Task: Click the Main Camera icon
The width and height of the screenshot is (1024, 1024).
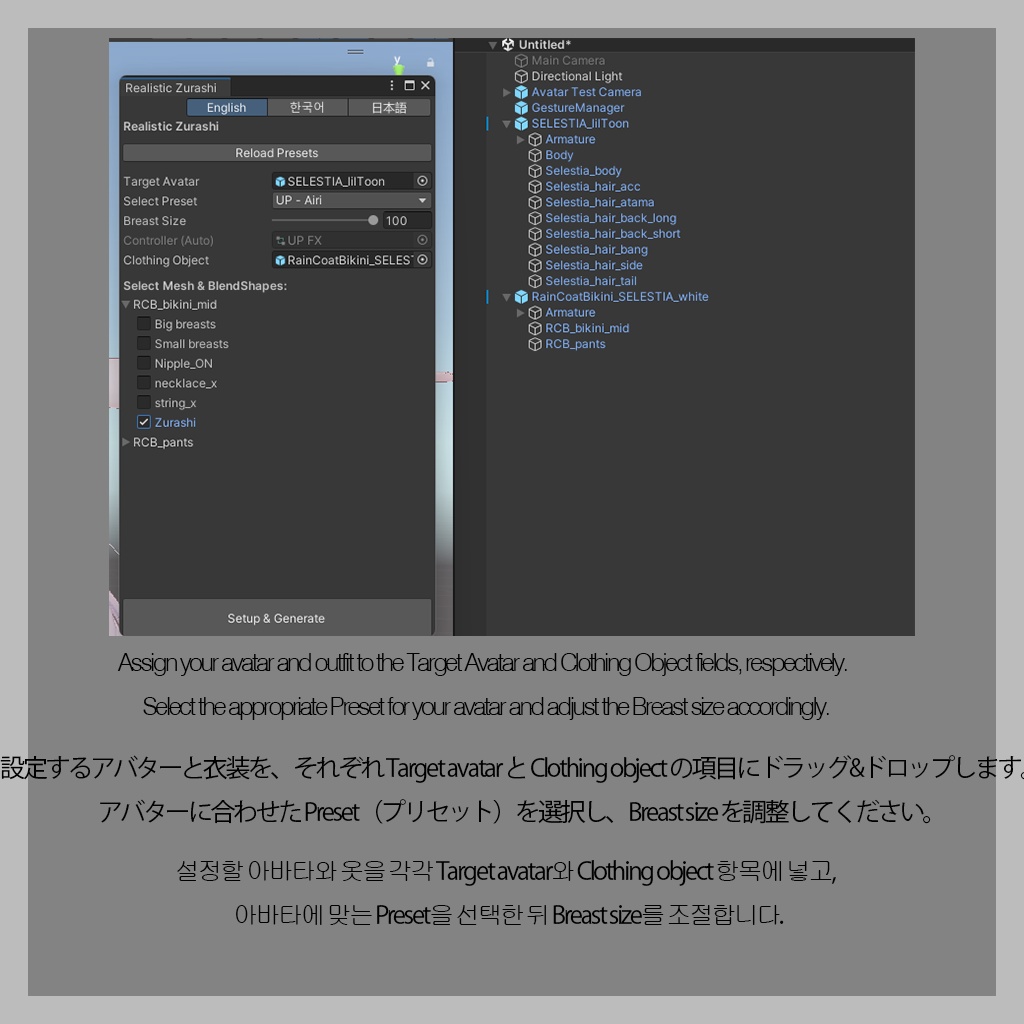Action: coord(521,60)
